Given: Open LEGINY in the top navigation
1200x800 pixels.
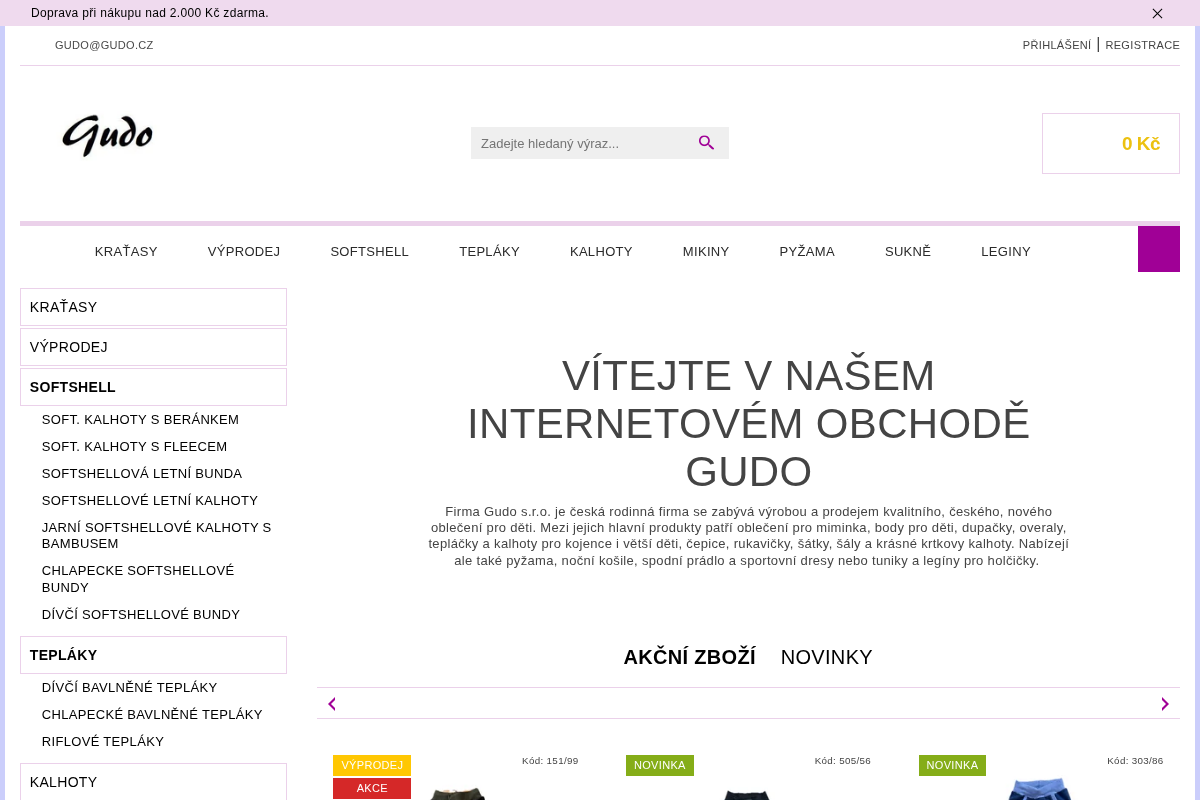Looking at the screenshot, I should (1006, 251).
